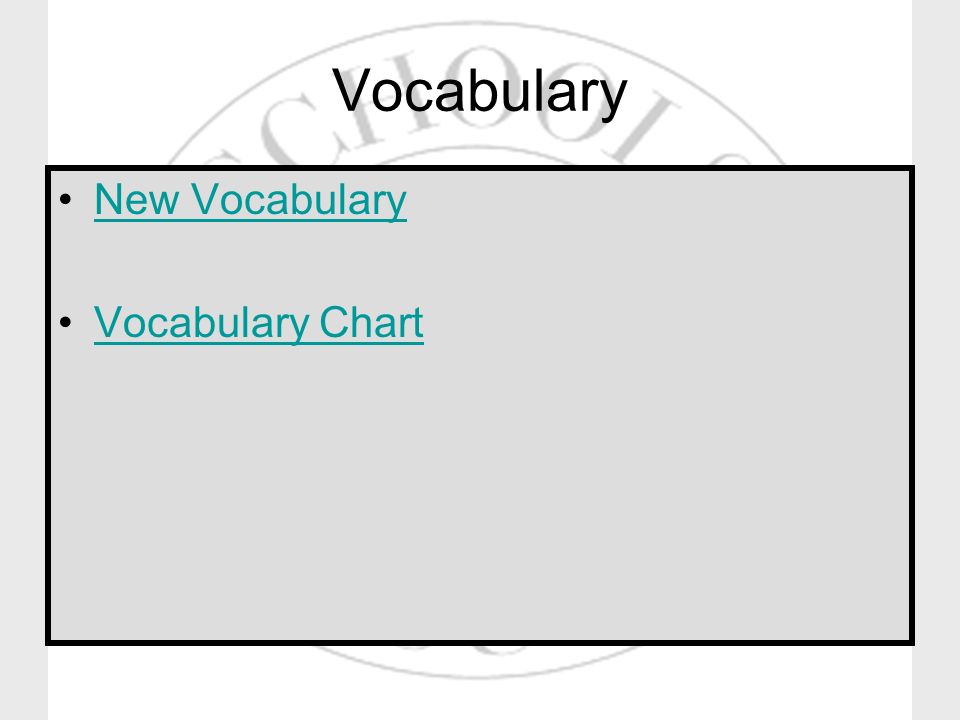
Task: Click the black top border of content box
Action: point(480,168)
